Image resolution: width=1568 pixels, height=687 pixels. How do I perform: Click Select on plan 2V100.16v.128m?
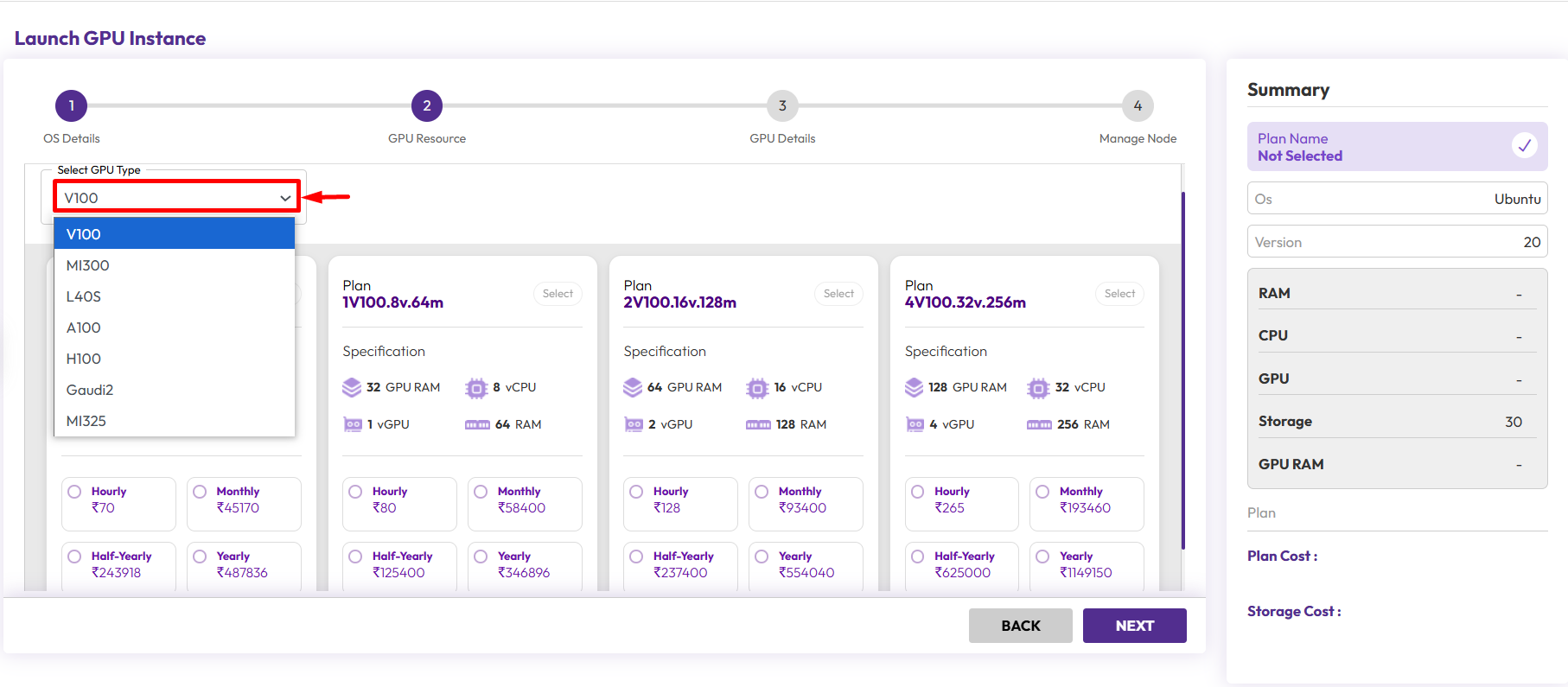click(x=838, y=294)
